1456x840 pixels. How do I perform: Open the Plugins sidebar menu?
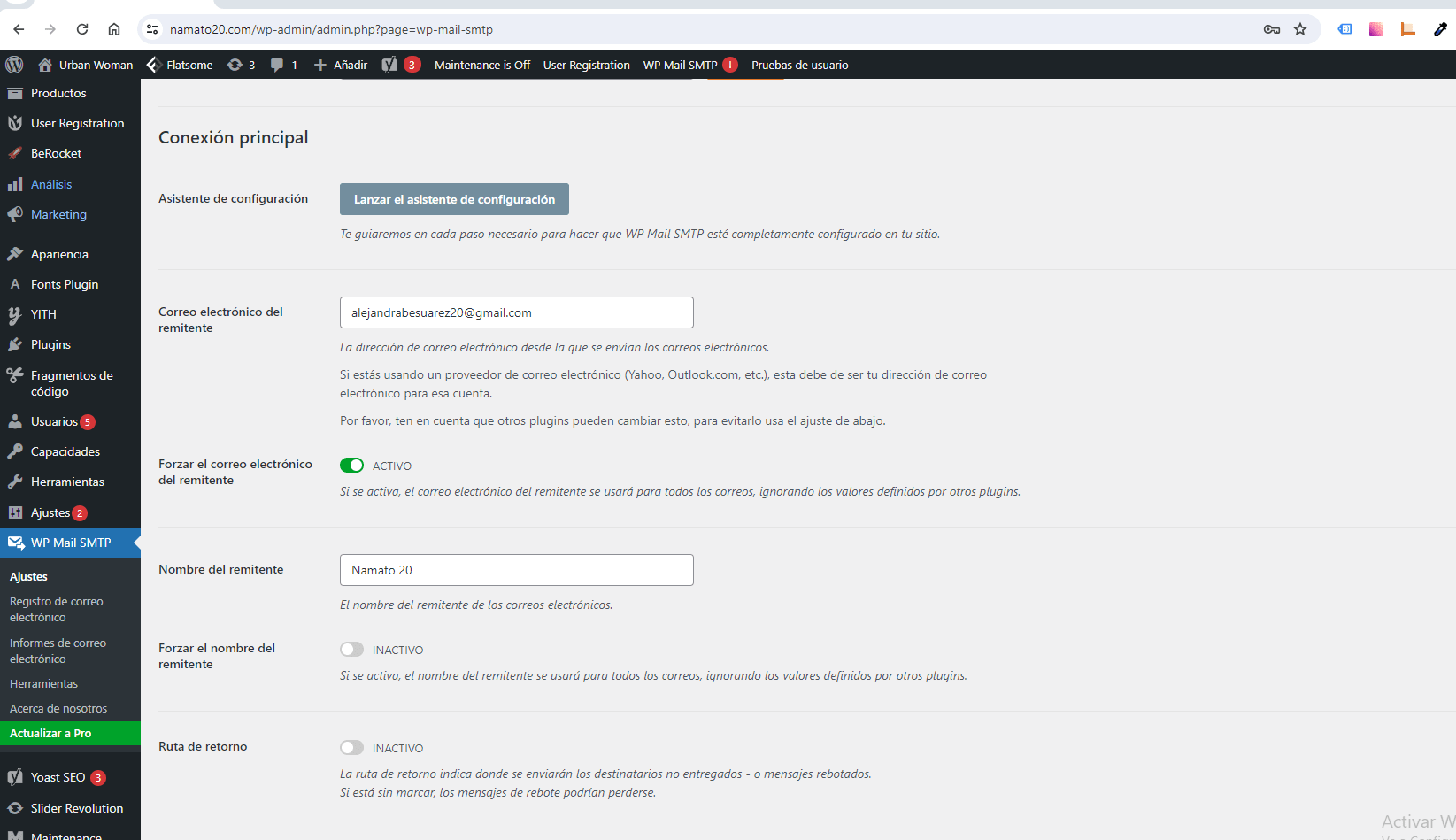pyautogui.click(x=70, y=344)
